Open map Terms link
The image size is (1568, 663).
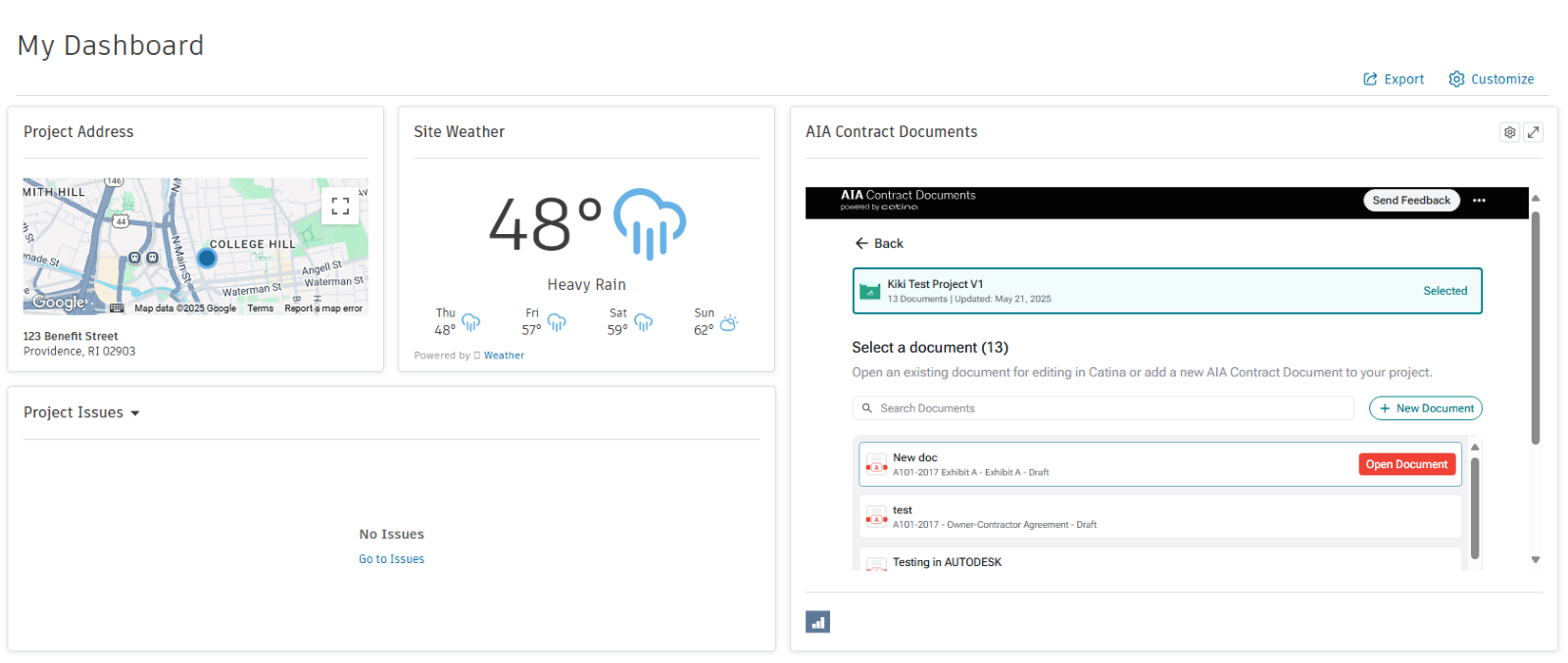(x=261, y=308)
